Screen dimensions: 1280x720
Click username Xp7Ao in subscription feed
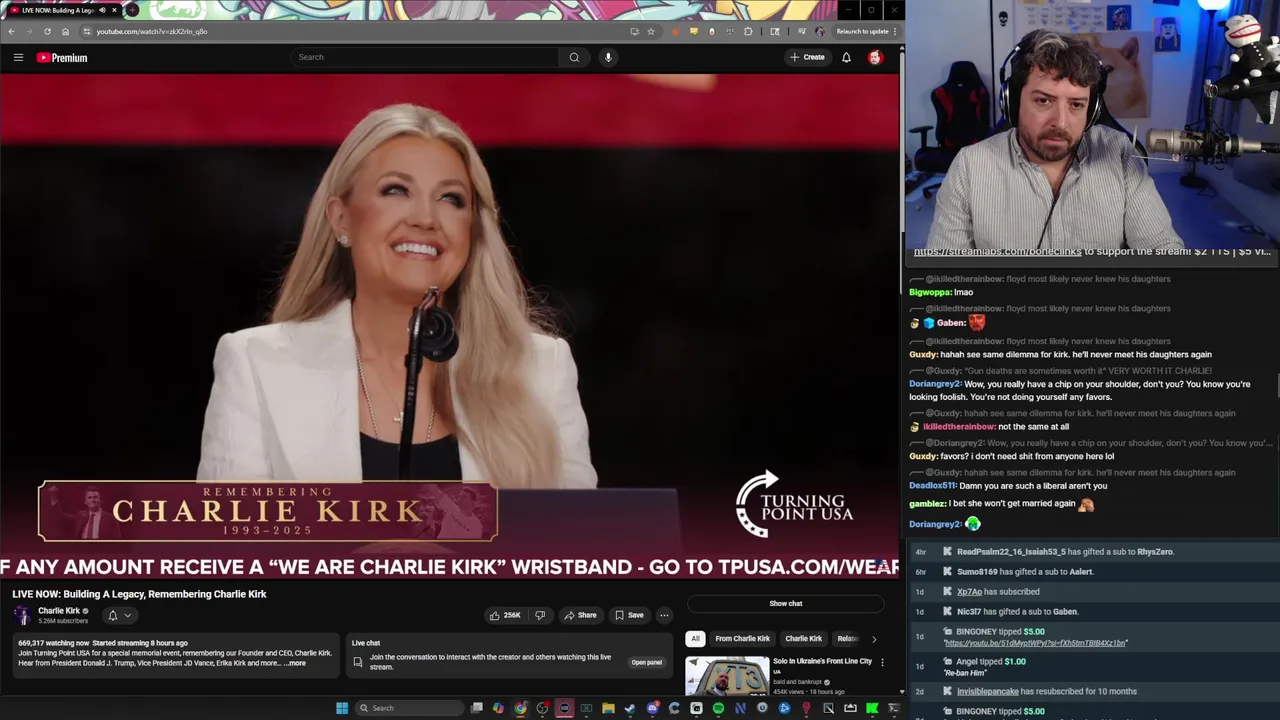(x=969, y=592)
